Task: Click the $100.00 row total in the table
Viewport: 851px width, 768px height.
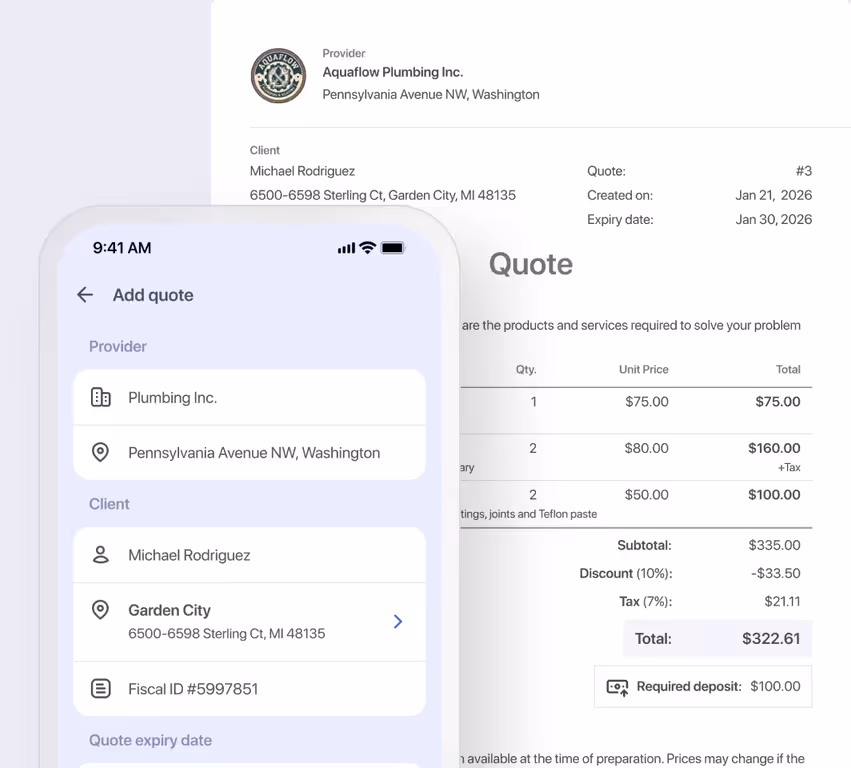Action: tap(774, 495)
